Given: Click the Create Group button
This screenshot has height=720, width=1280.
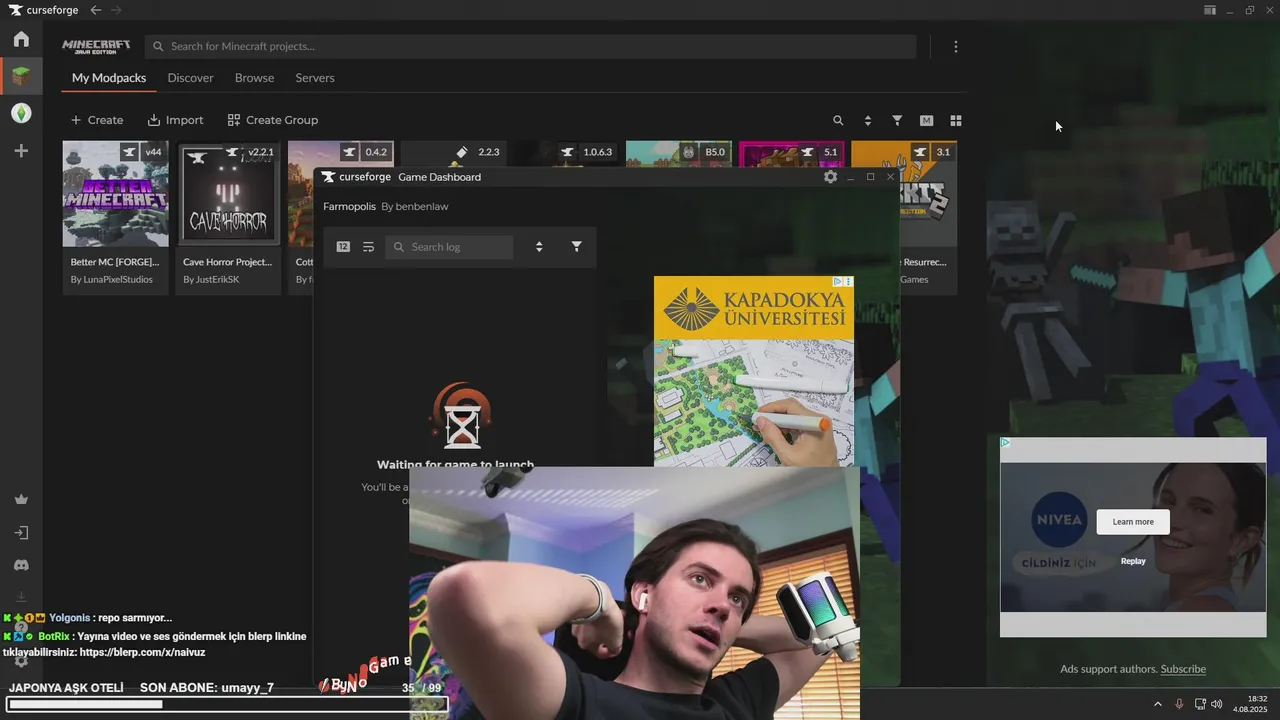Looking at the screenshot, I should [x=272, y=120].
